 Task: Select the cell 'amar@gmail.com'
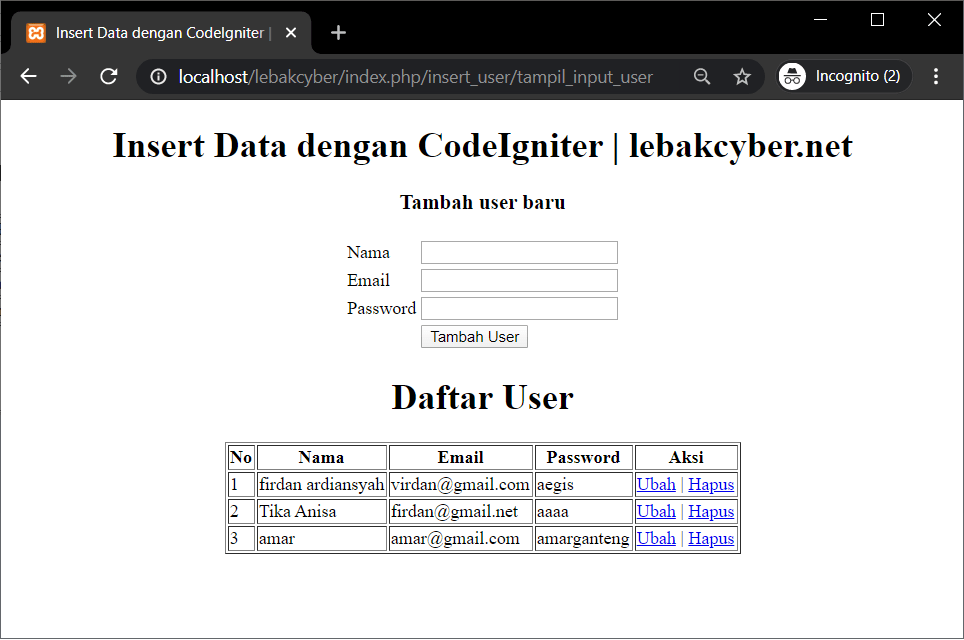(x=460, y=539)
